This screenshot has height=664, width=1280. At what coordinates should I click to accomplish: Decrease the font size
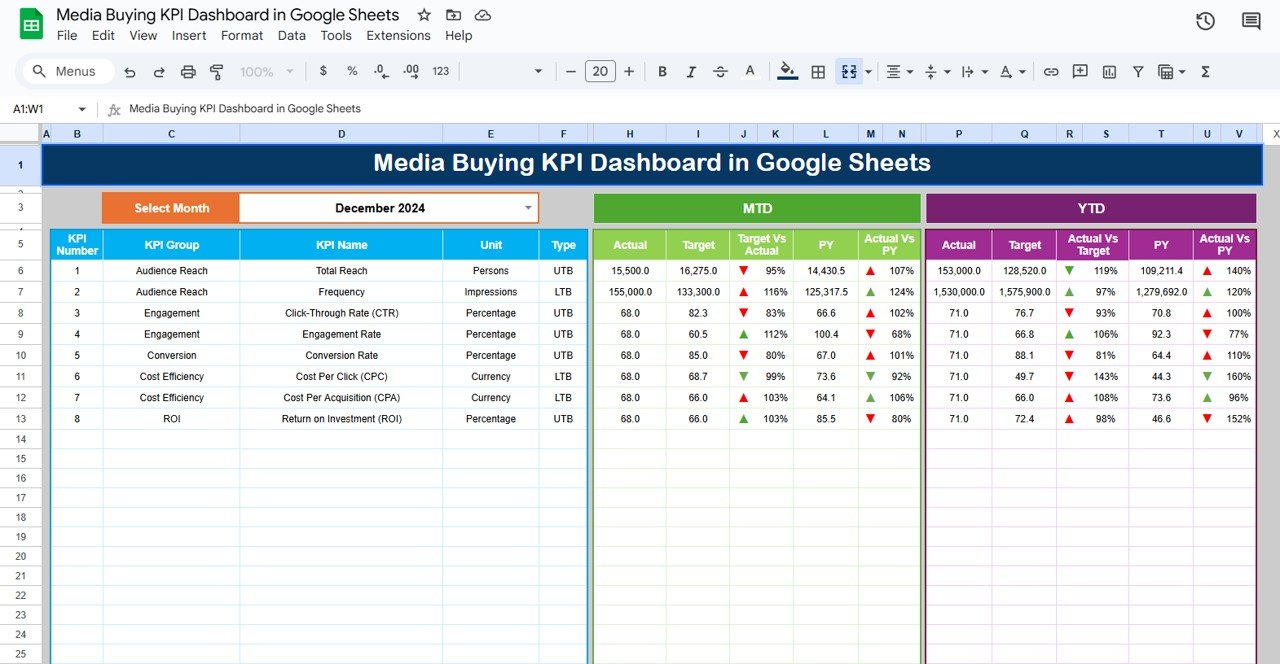point(571,71)
